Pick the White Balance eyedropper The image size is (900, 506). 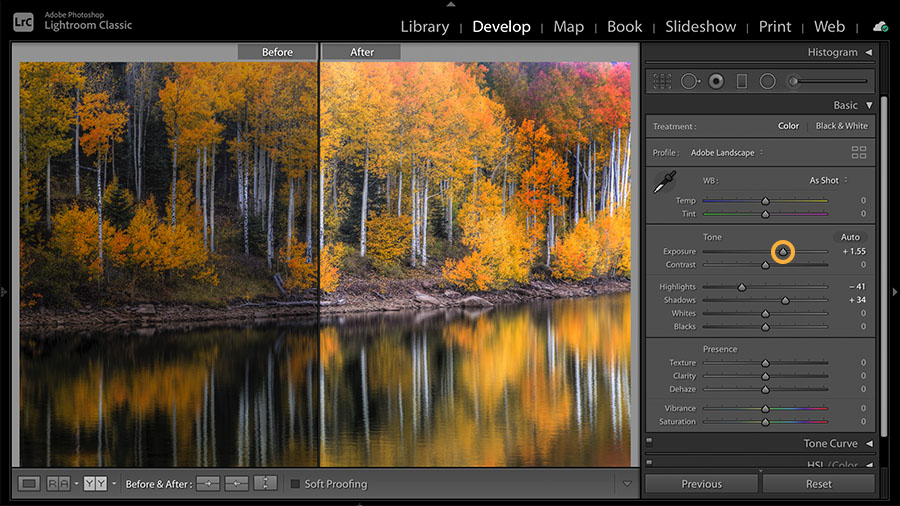click(664, 183)
